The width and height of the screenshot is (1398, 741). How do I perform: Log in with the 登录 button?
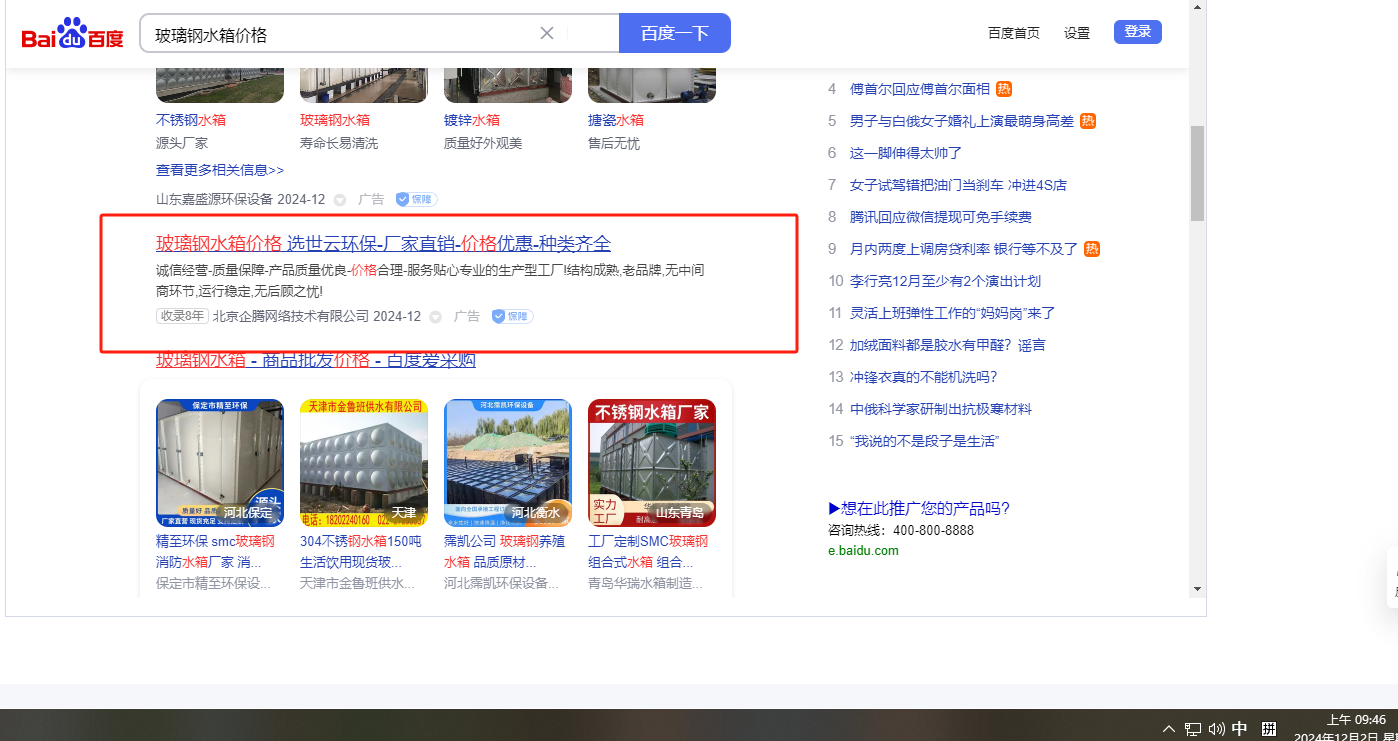(x=1138, y=32)
